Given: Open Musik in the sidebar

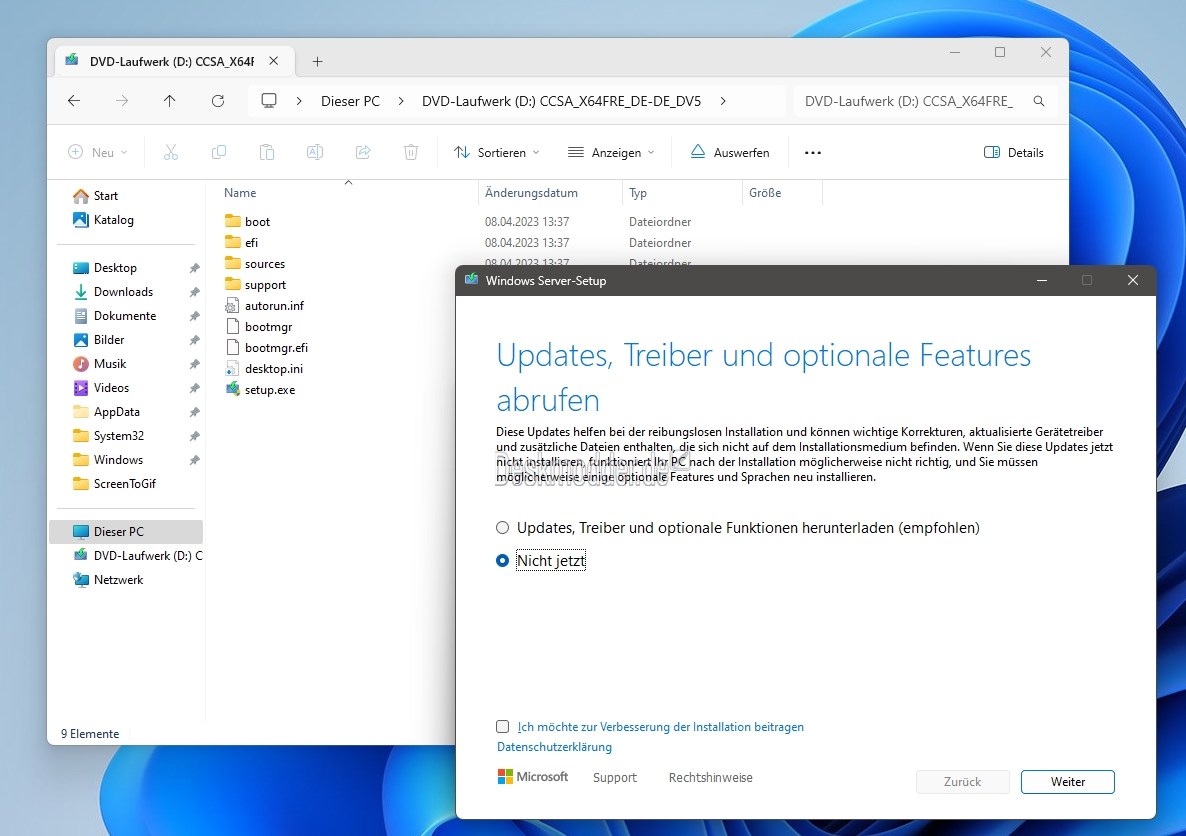Looking at the screenshot, I should point(99,364).
